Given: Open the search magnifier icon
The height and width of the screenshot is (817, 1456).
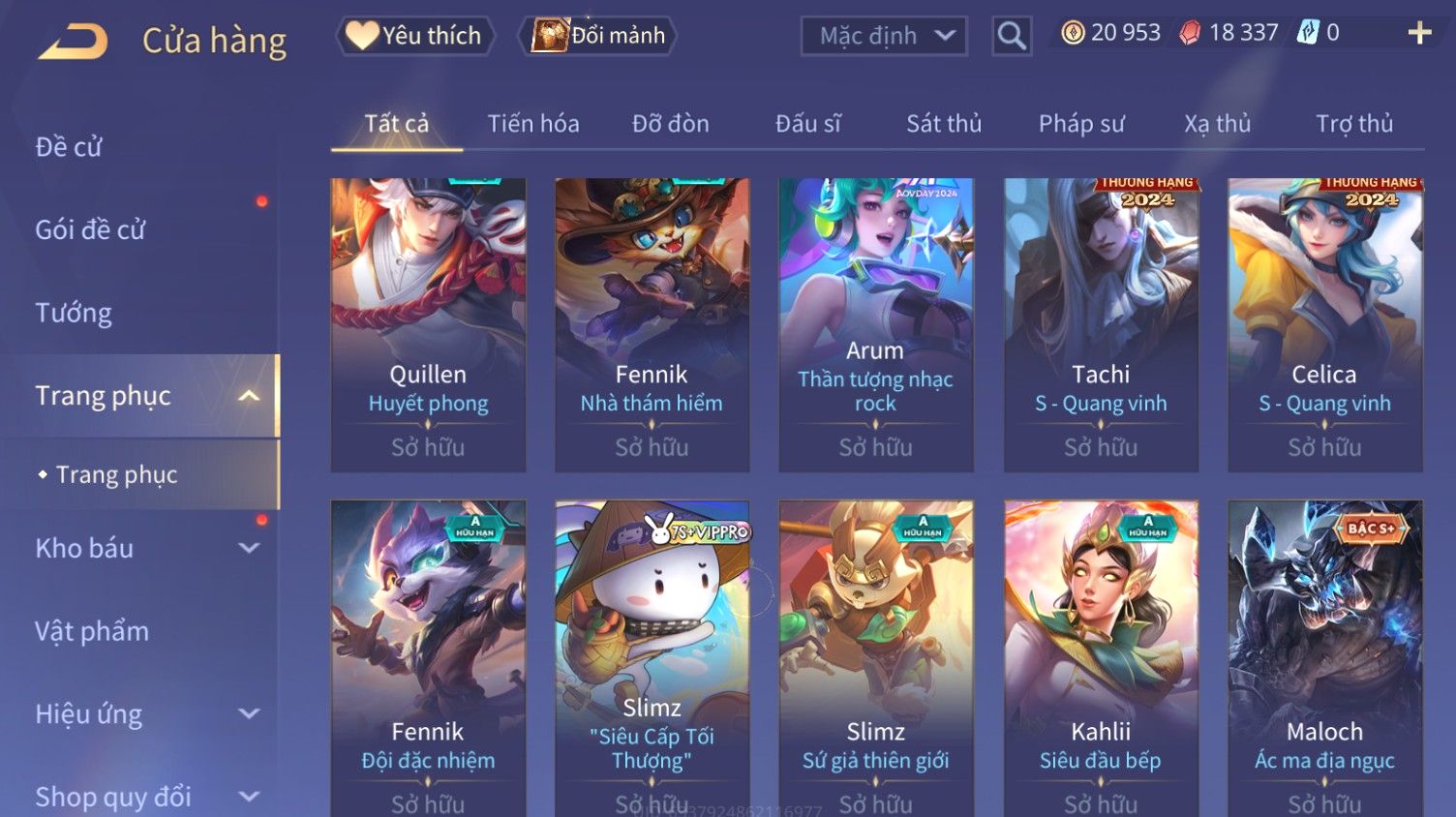Looking at the screenshot, I should [x=1012, y=36].
